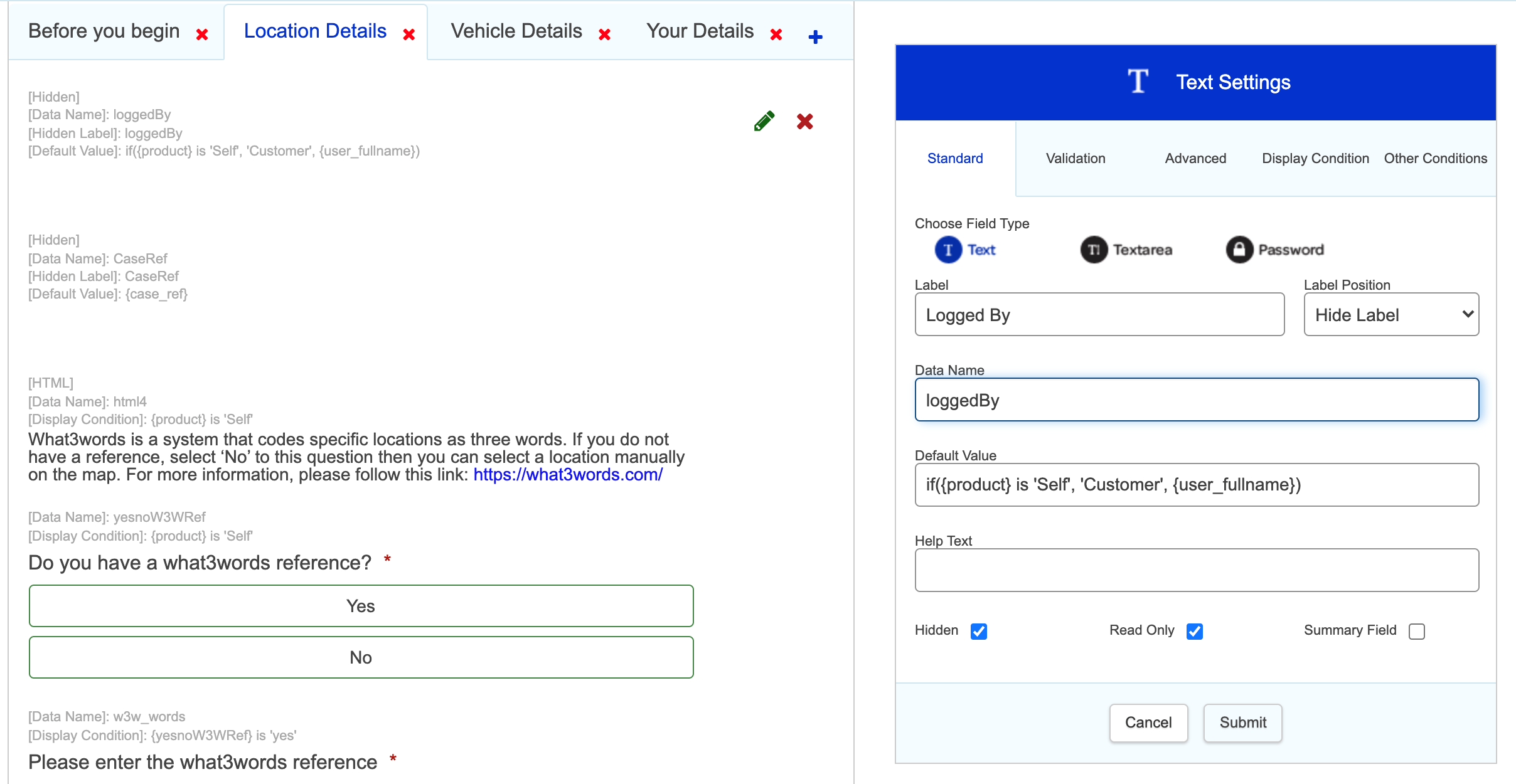Viewport: 1516px width, 784px height.
Task: Add a new form page tab
Action: click(816, 37)
